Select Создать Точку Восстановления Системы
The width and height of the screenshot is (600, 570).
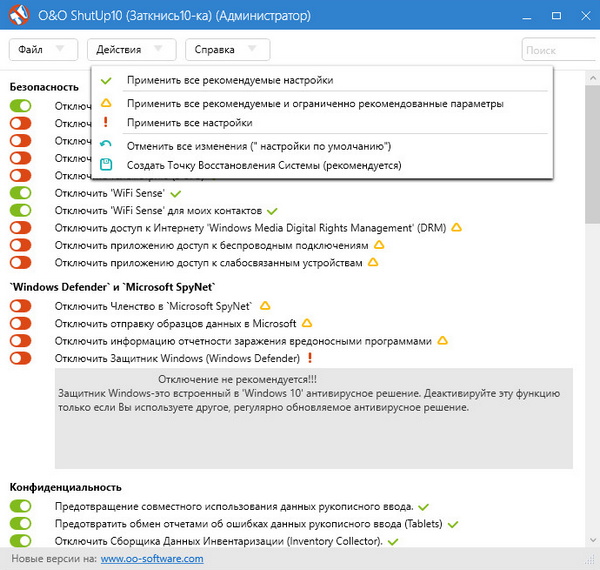[x=322, y=165]
